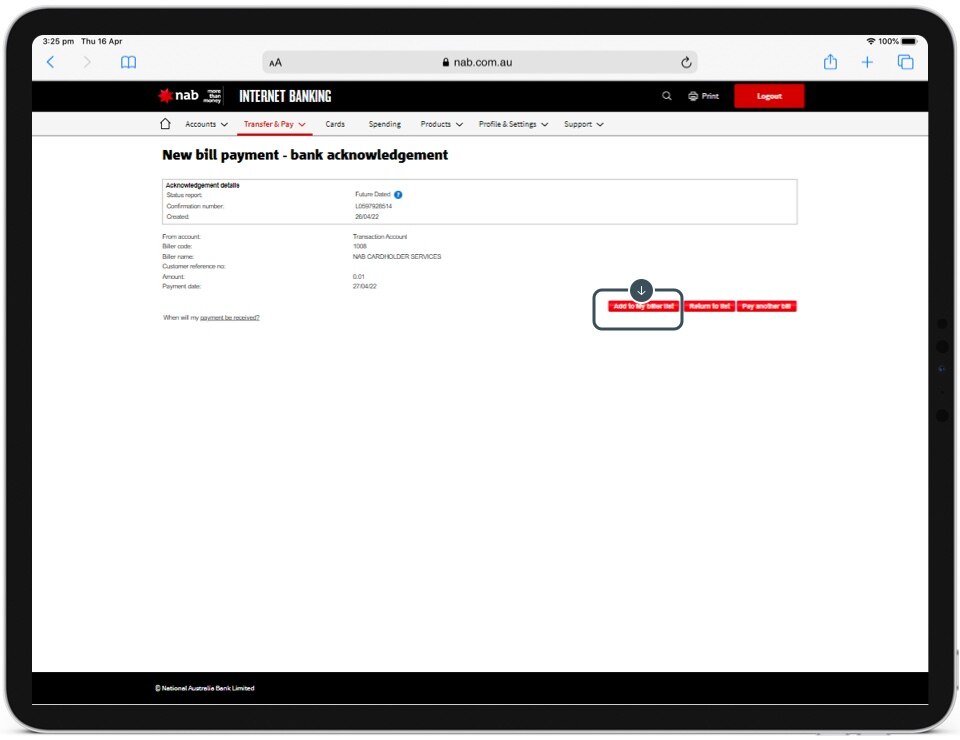Click Pay another bill button
This screenshot has width=960, height=740.
pos(767,306)
